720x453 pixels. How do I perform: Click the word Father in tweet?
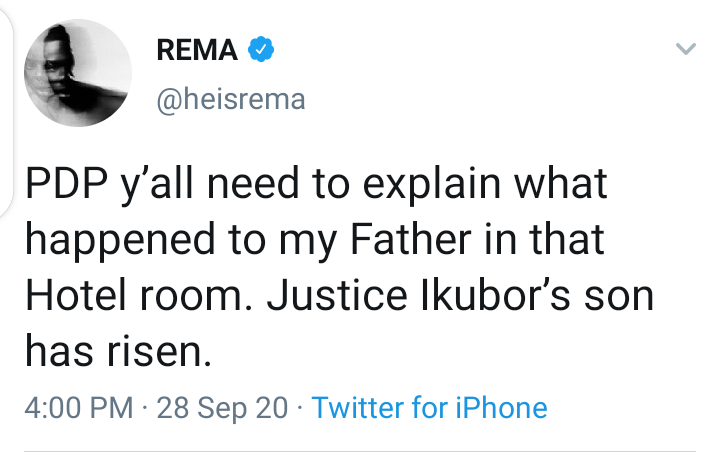tap(411, 239)
